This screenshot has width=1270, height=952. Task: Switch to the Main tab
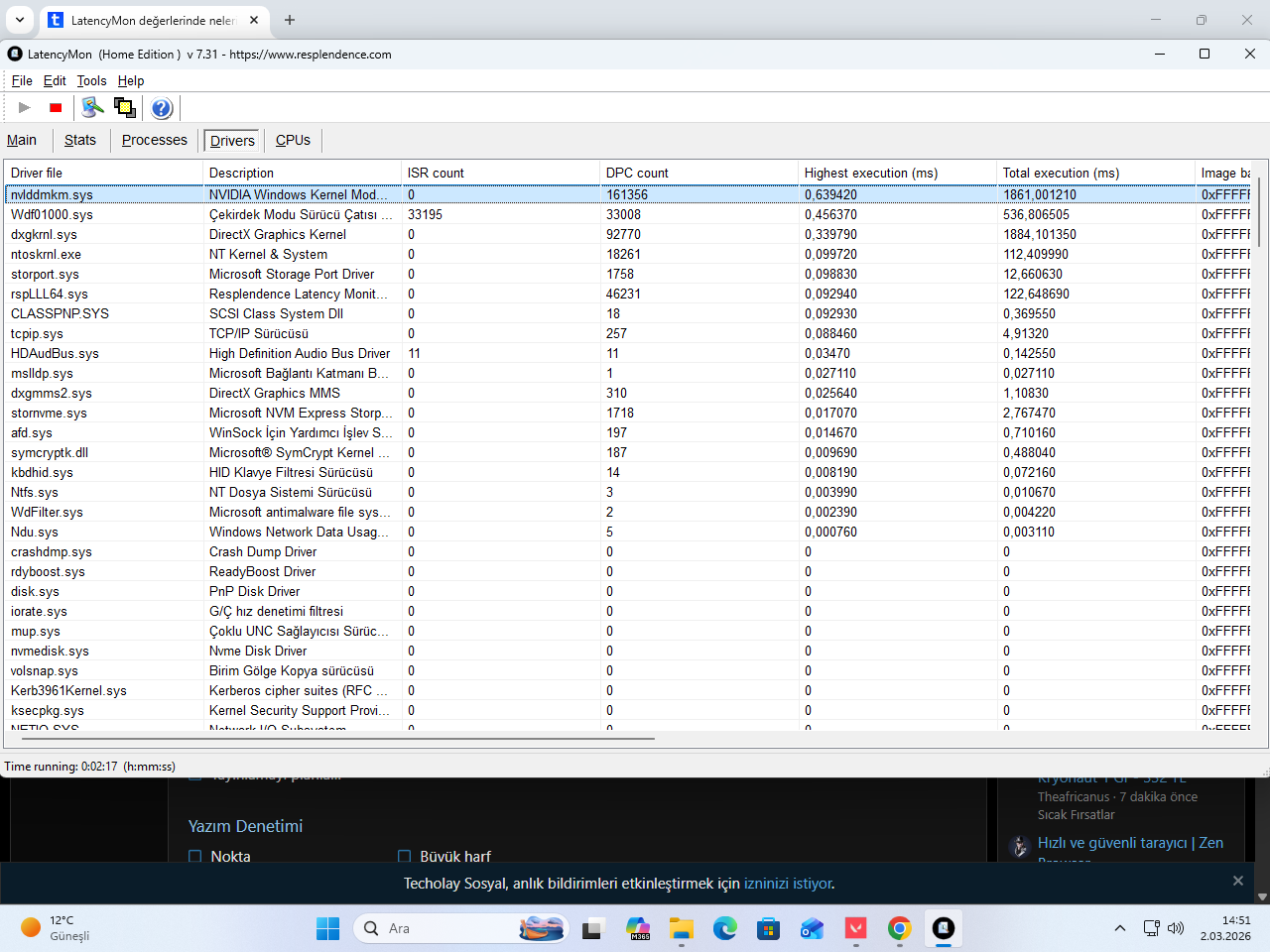22,140
